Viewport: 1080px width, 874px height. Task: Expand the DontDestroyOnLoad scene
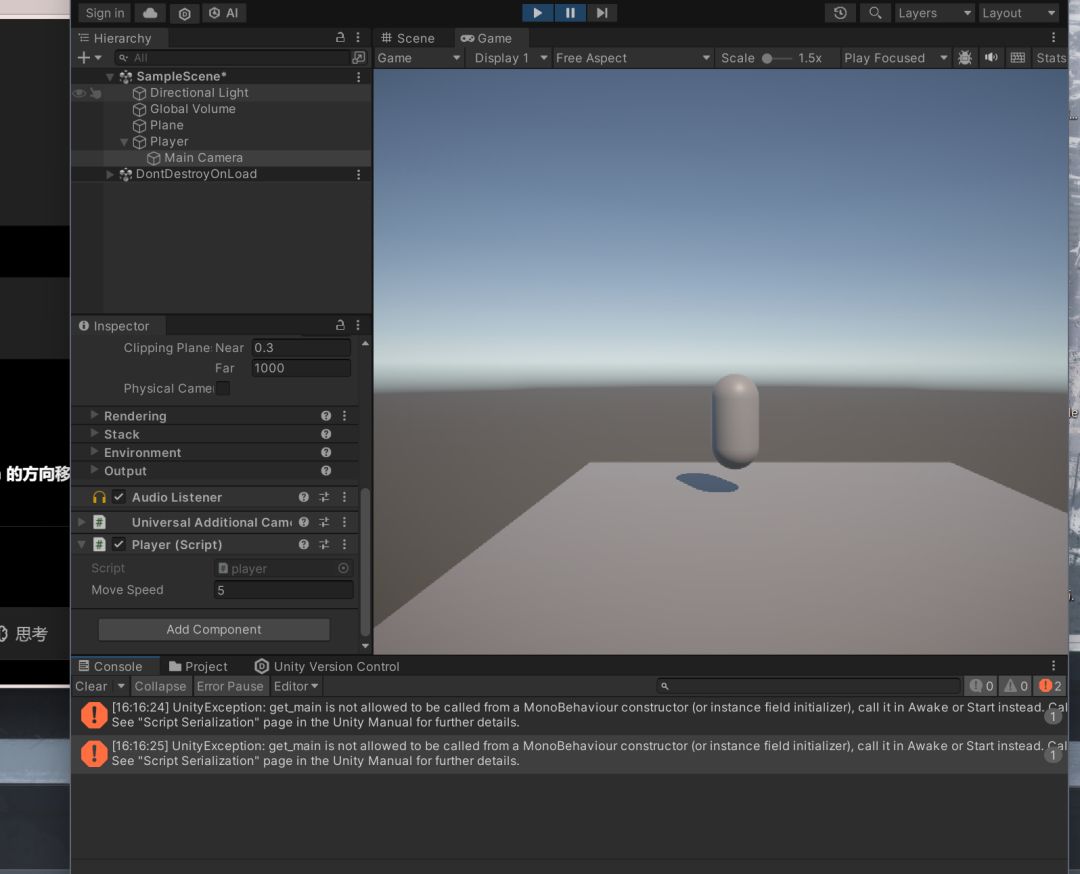pyautogui.click(x=110, y=174)
